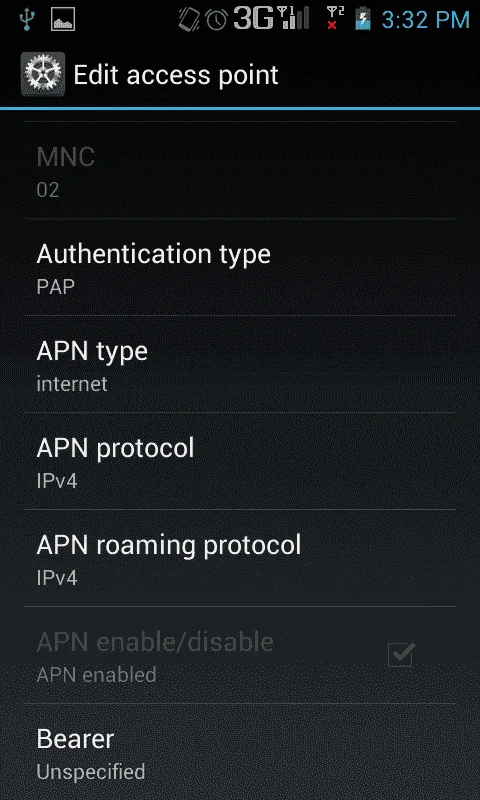Image resolution: width=480 pixels, height=800 pixels.
Task: Open the APN roaming protocol selection
Action: point(240,558)
